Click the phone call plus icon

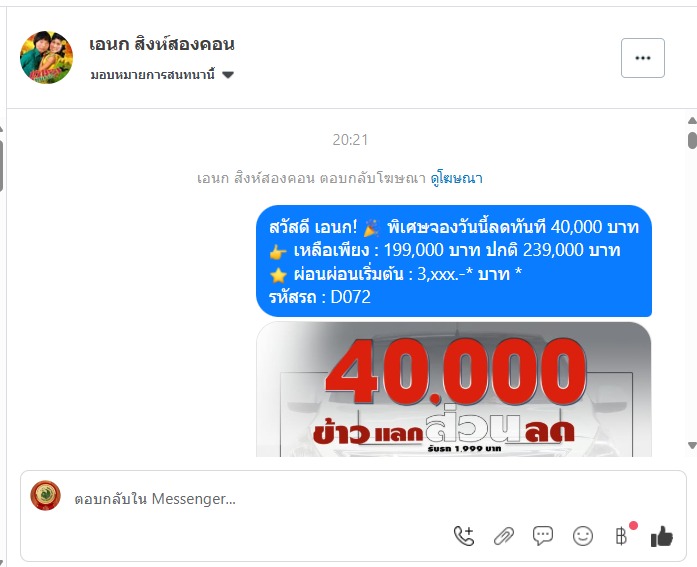coord(464,536)
